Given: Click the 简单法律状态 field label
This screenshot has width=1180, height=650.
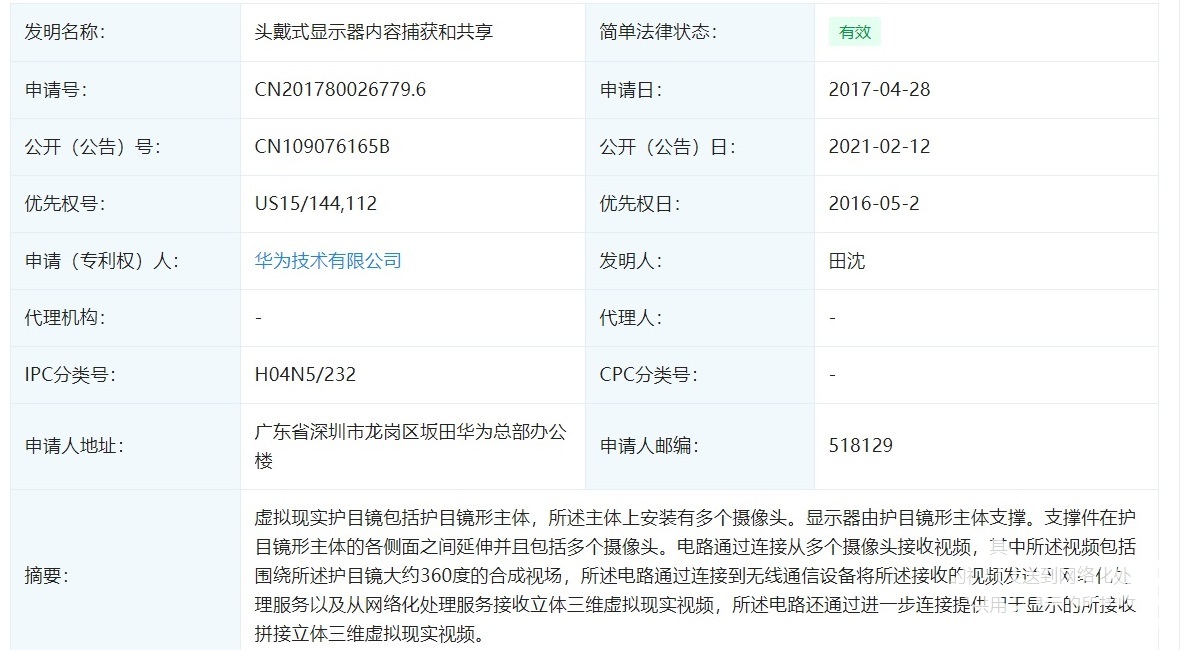Looking at the screenshot, I should 658,32.
